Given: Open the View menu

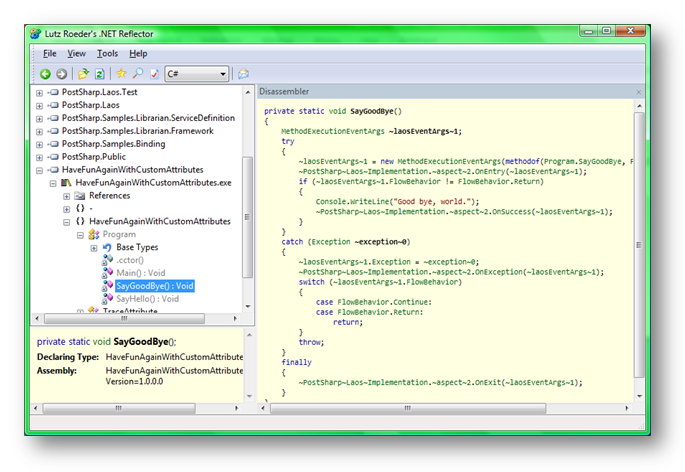Looking at the screenshot, I should click(76, 53).
